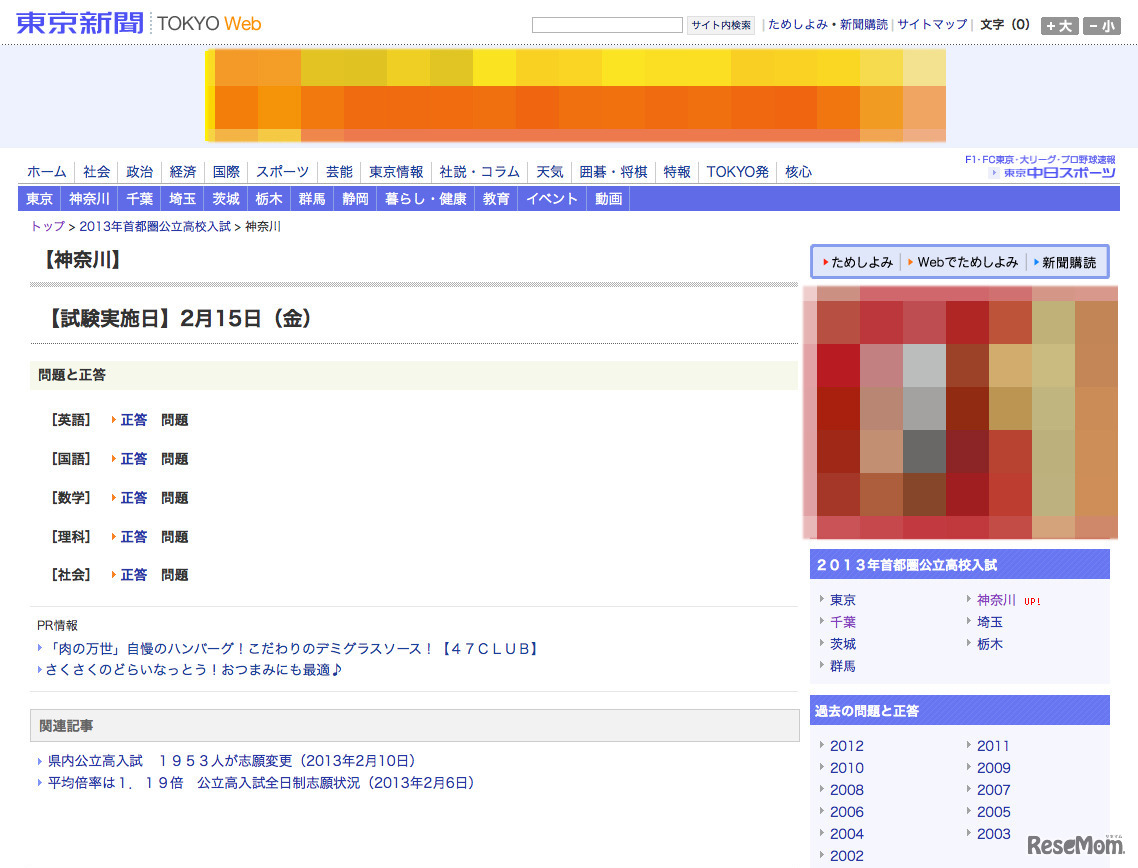The width and height of the screenshot is (1138, 868).
Task: Open 千葉 in 2013 exam sidebar list
Action: [843, 622]
